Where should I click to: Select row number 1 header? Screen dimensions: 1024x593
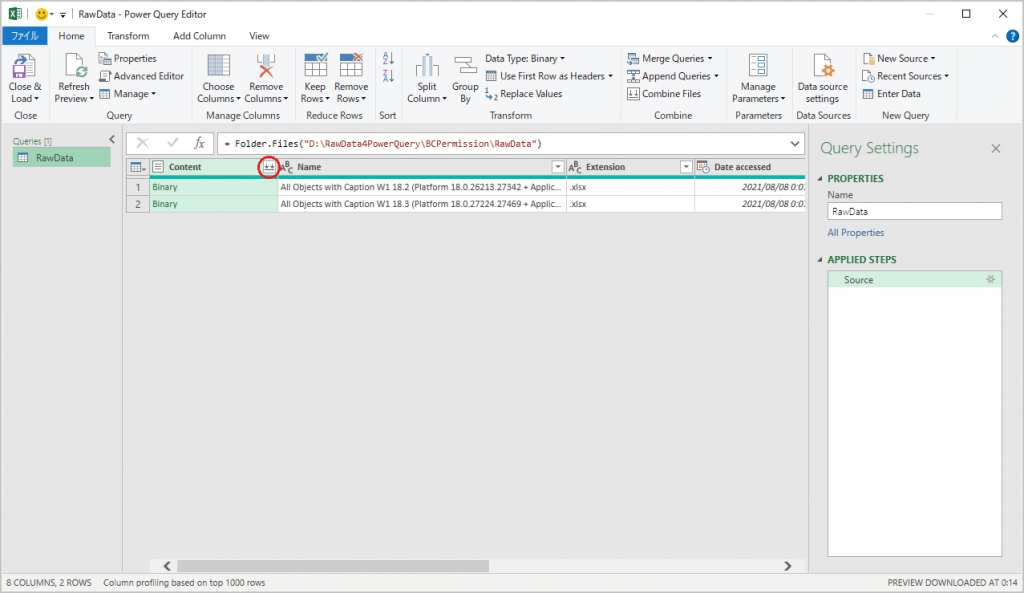click(x=138, y=187)
